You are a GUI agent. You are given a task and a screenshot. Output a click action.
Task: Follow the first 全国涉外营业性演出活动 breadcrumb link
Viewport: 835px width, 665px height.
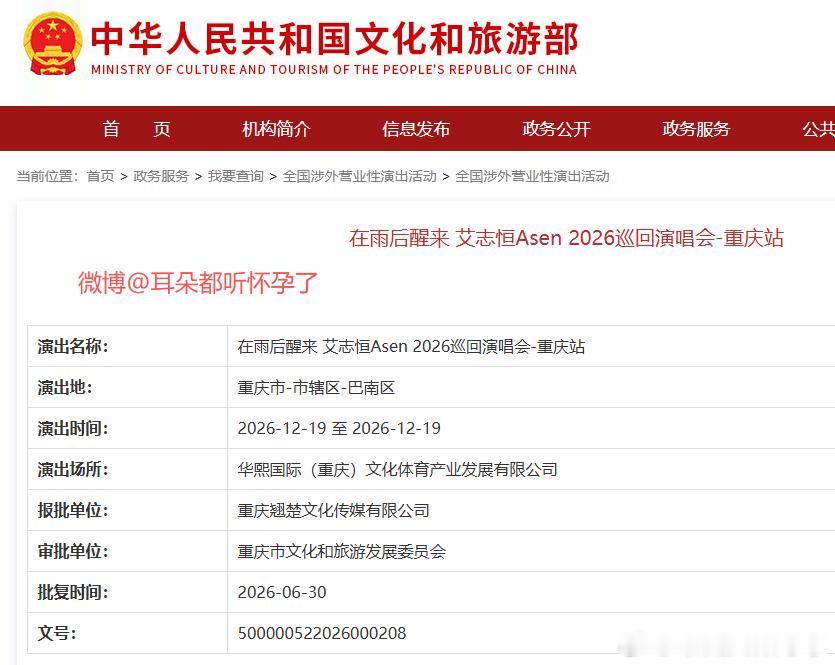click(359, 176)
